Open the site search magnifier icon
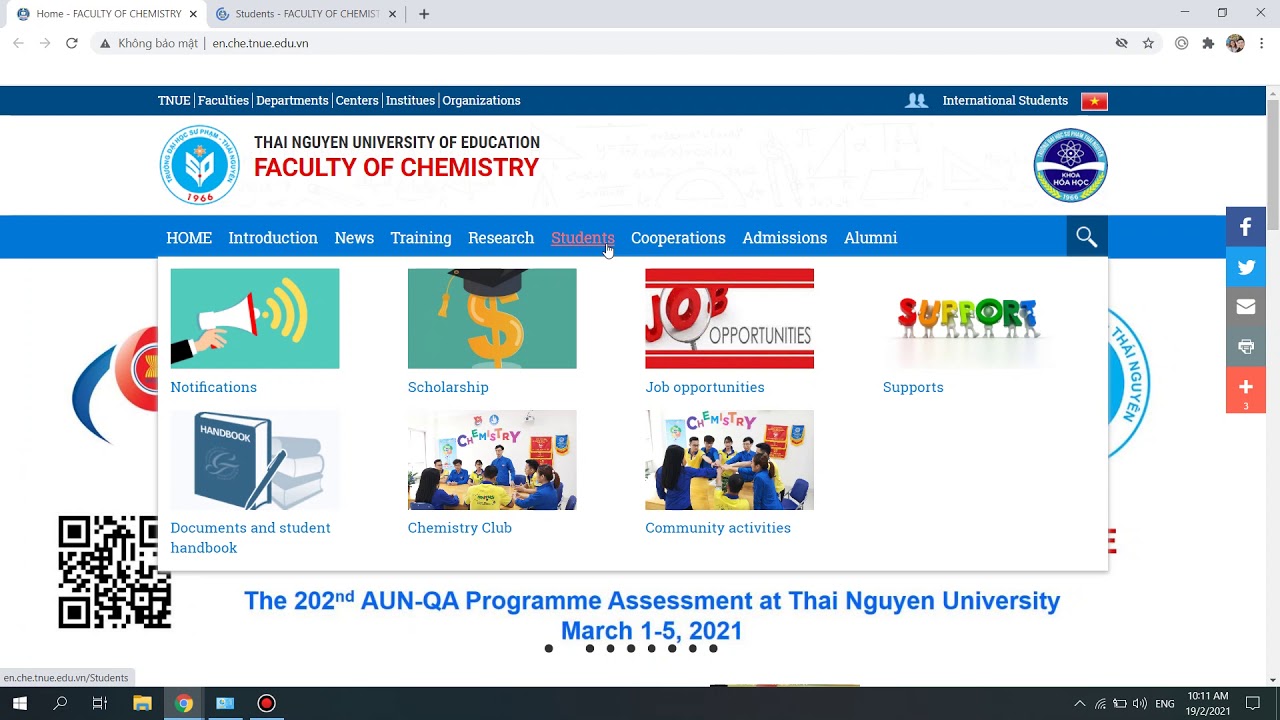This screenshot has width=1280, height=720. coord(1087,237)
